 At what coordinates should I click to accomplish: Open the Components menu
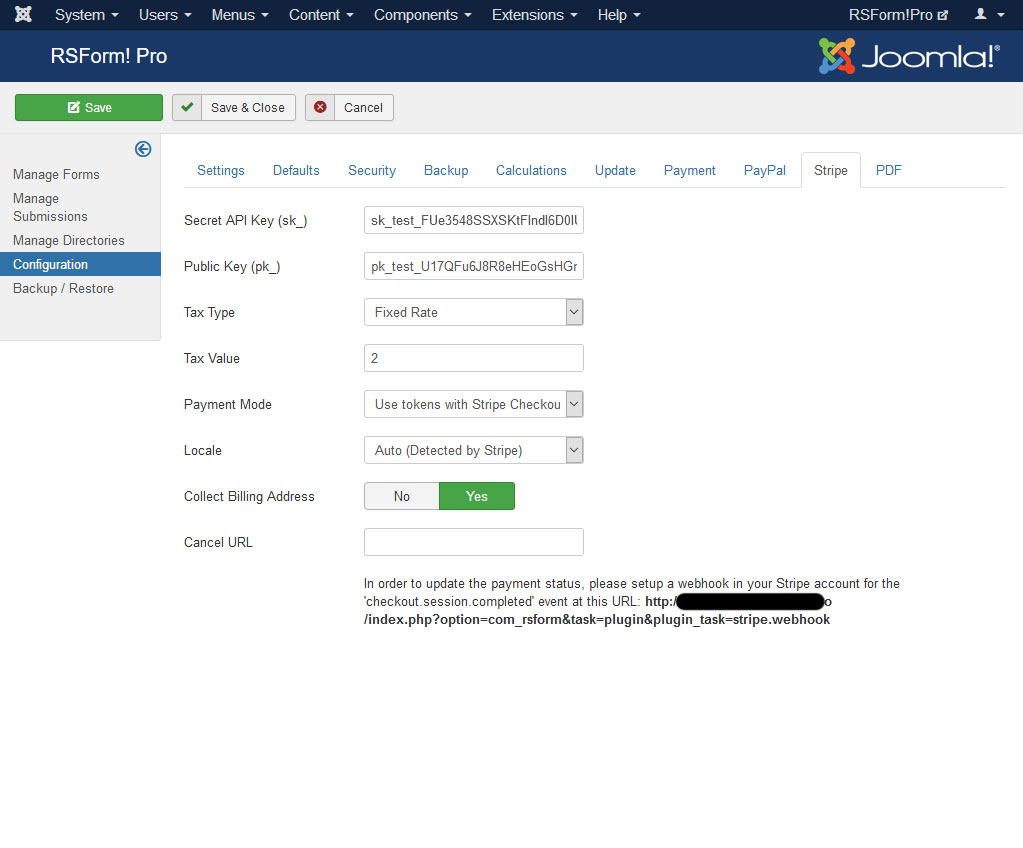click(423, 14)
